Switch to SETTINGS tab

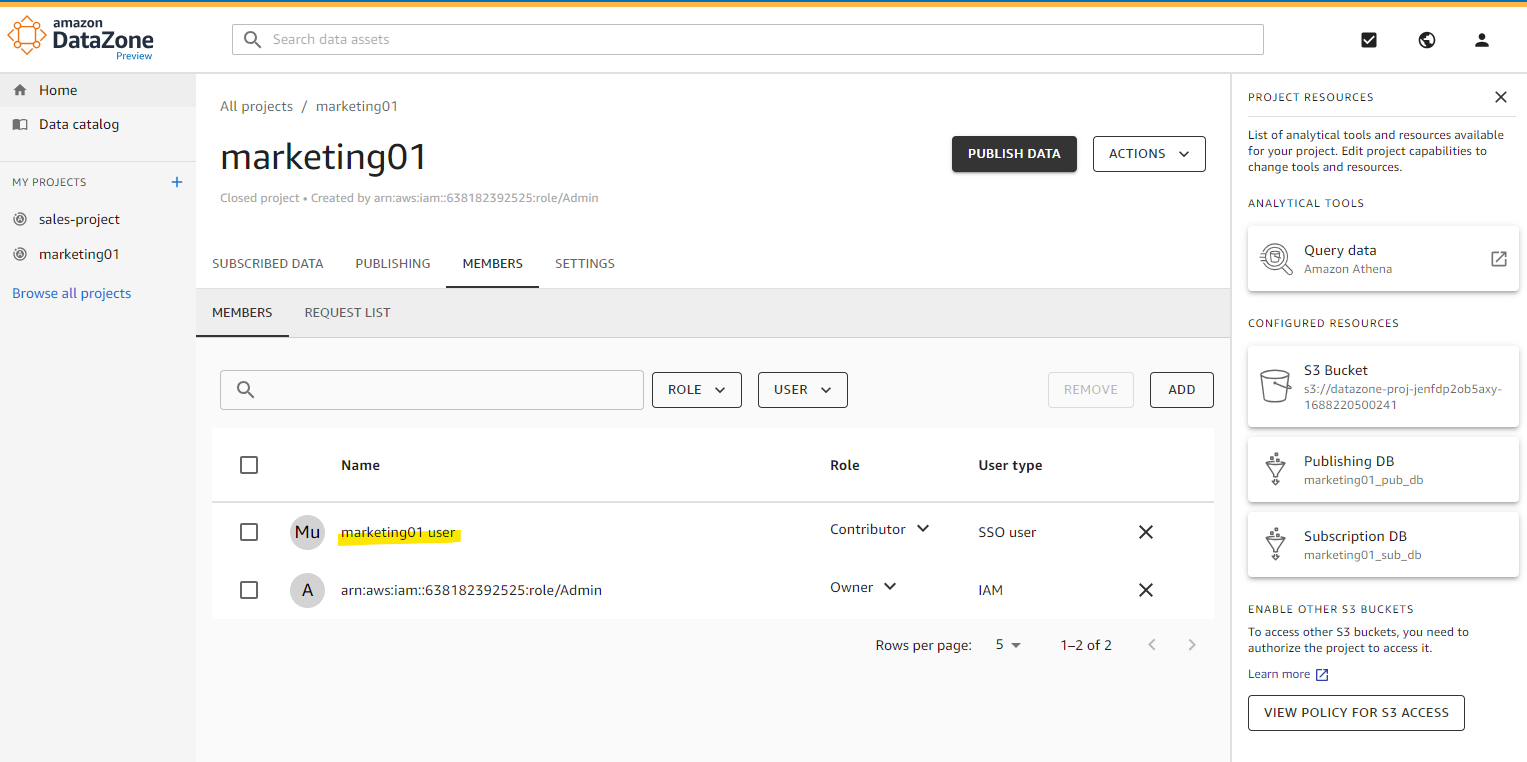pos(585,264)
